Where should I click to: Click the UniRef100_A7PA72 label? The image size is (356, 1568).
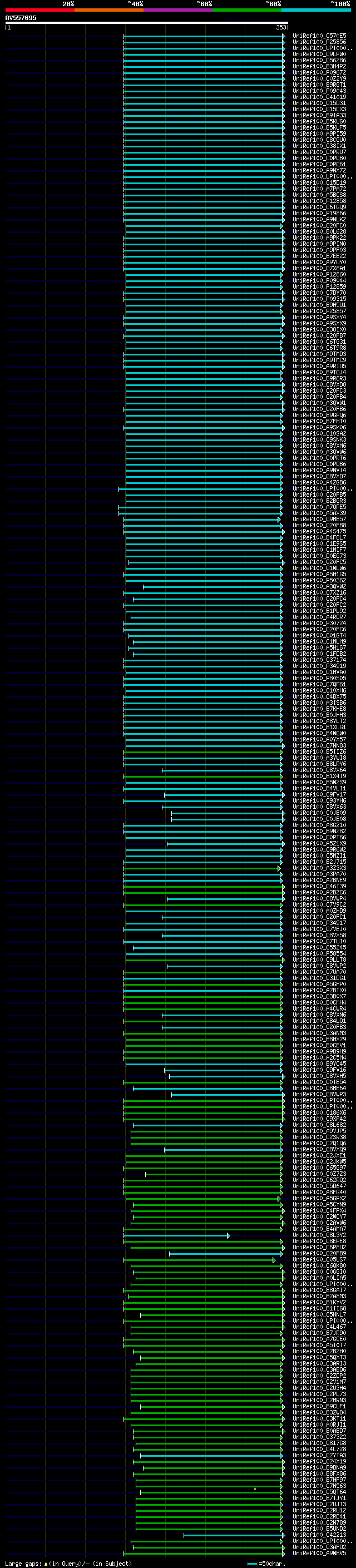[319, 189]
